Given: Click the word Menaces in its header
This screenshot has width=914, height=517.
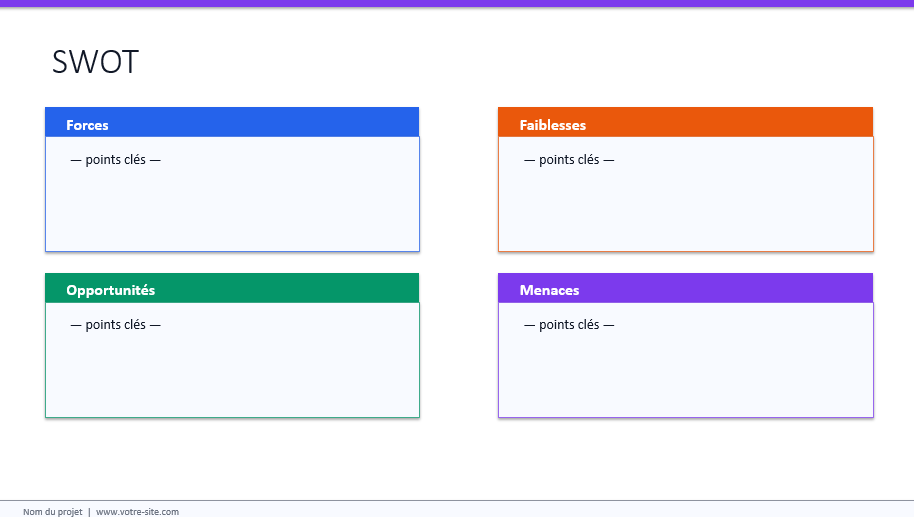Looking at the screenshot, I should point(549,290).
